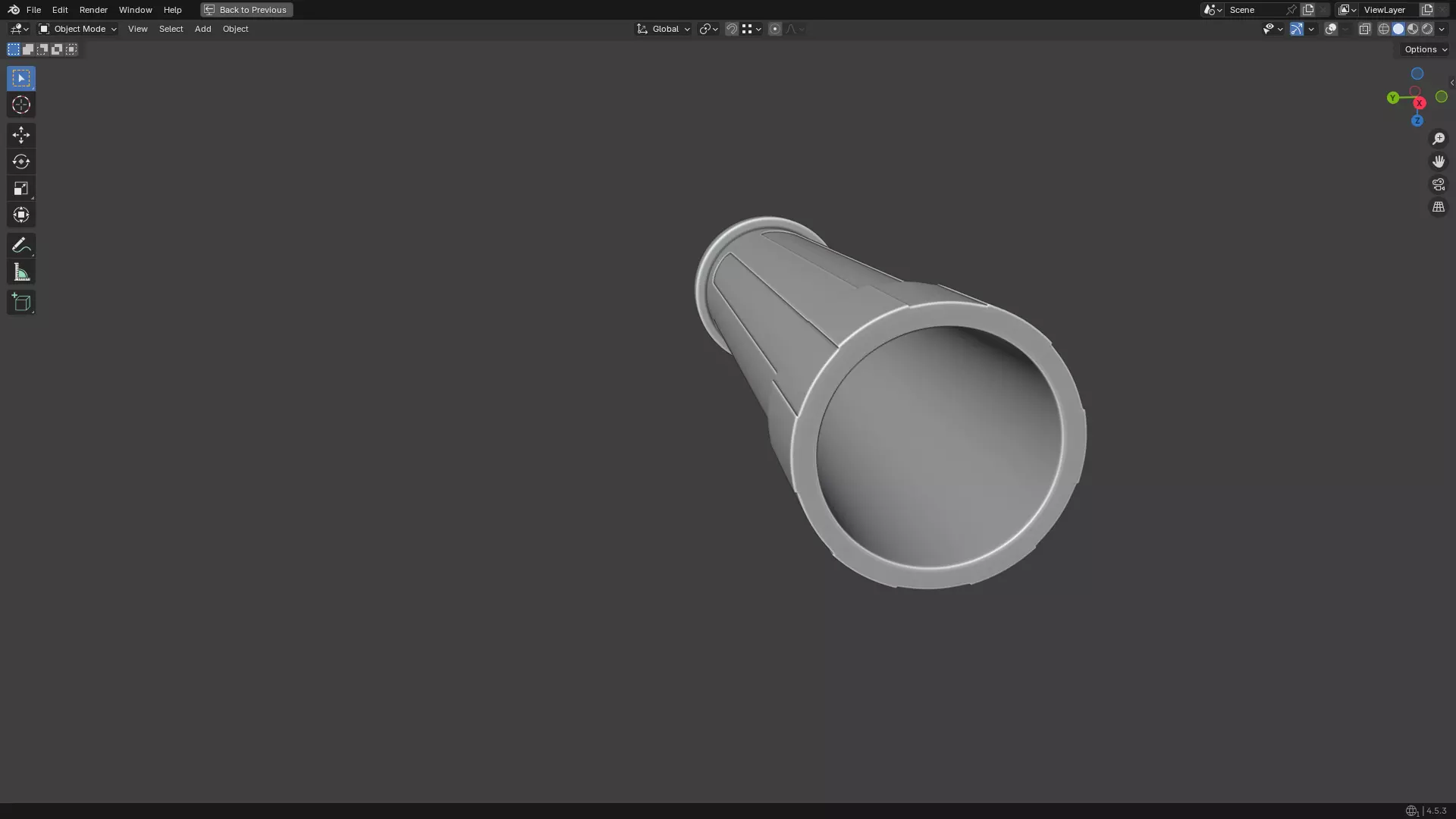
Task: Select the Measure tool
Action: click(x=21, y=272)
